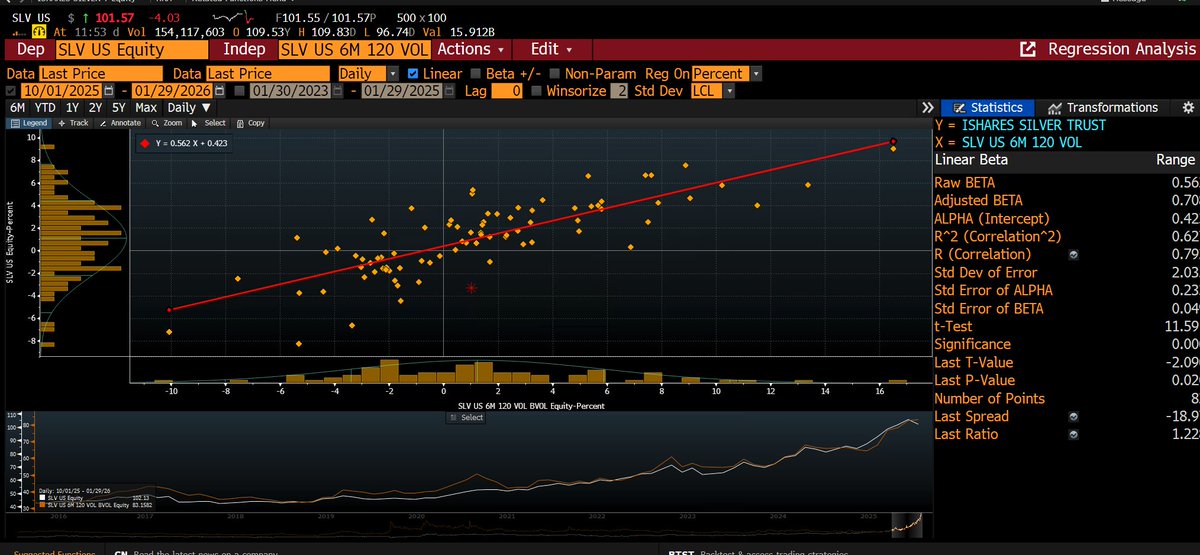
Task: Click the R^2 (Correlation^2) row
Action: pos(1066,237)
